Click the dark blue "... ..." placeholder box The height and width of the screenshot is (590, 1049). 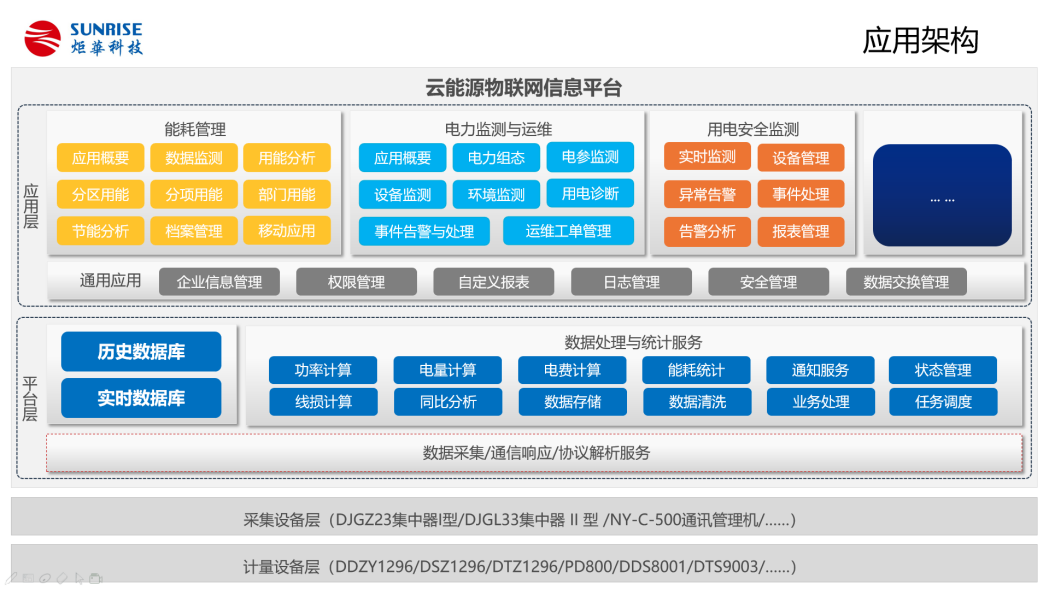click(942, 198)
